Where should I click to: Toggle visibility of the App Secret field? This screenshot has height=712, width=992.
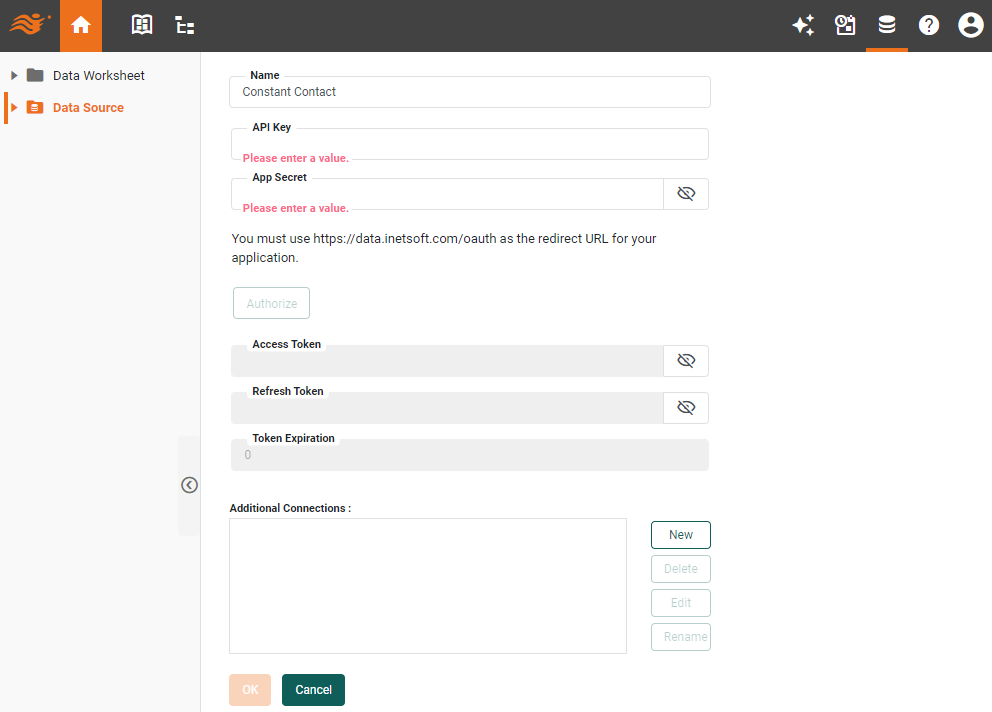(x=686, y=193)
